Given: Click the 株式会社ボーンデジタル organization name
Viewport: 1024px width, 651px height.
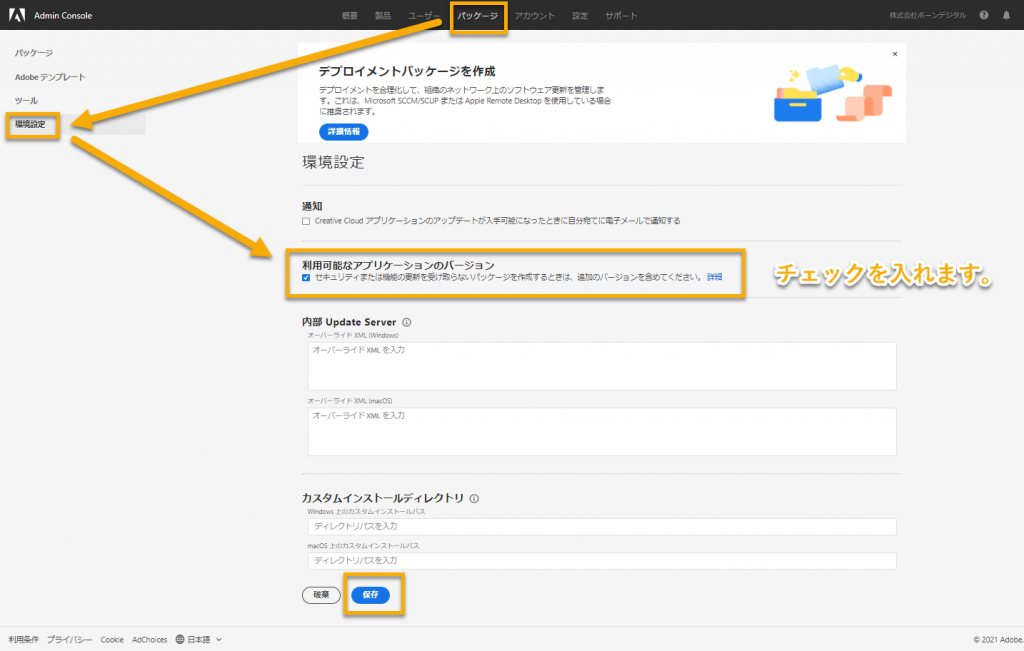Looking at the screenshot, I should coord(927,15).
